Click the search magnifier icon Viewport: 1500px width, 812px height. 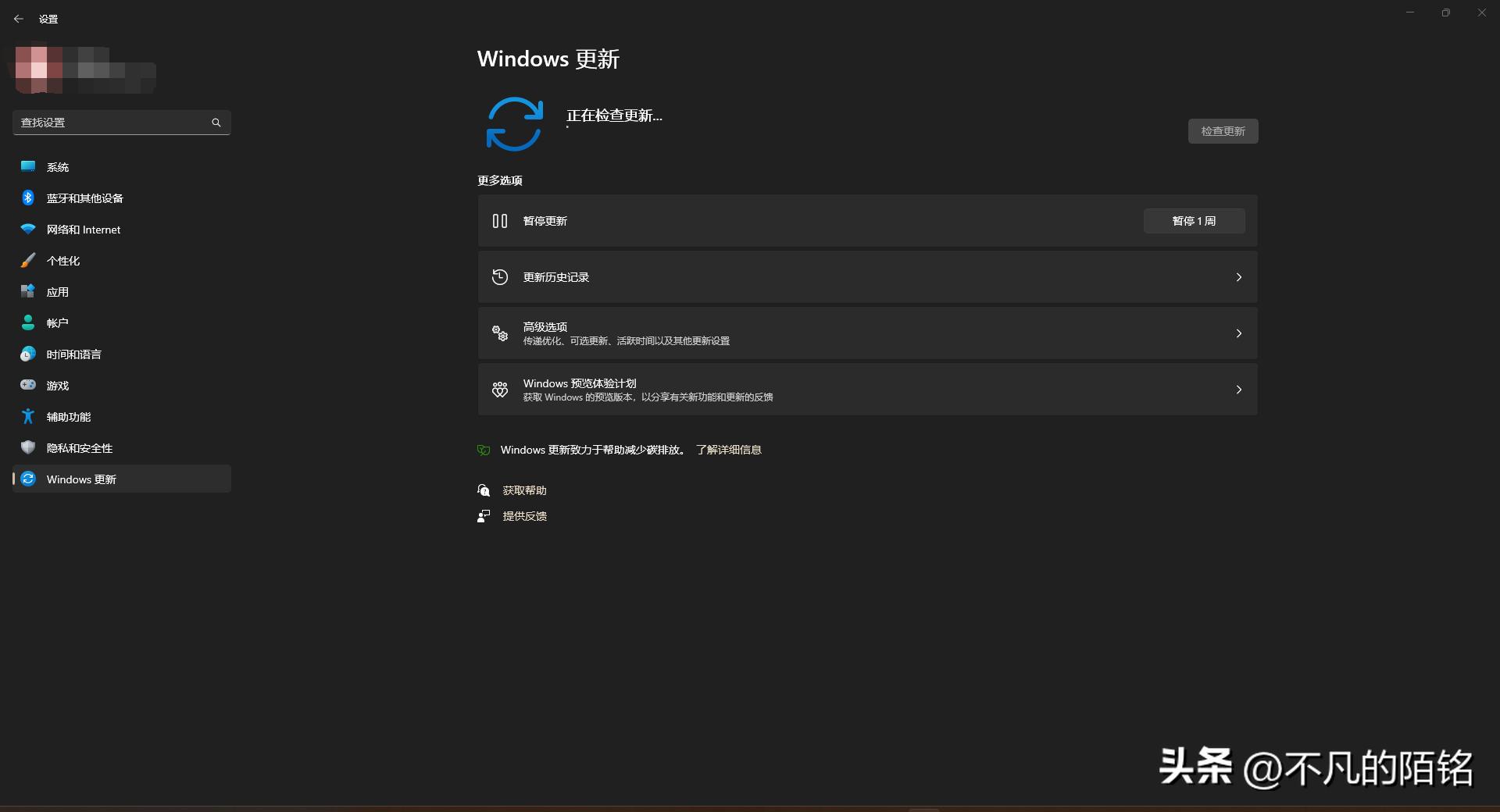(x=216, y=123)
